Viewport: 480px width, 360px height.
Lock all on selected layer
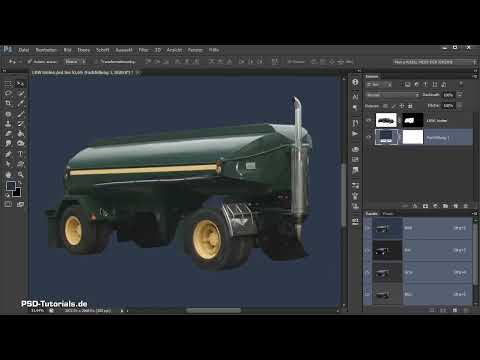tap(410, 106)
